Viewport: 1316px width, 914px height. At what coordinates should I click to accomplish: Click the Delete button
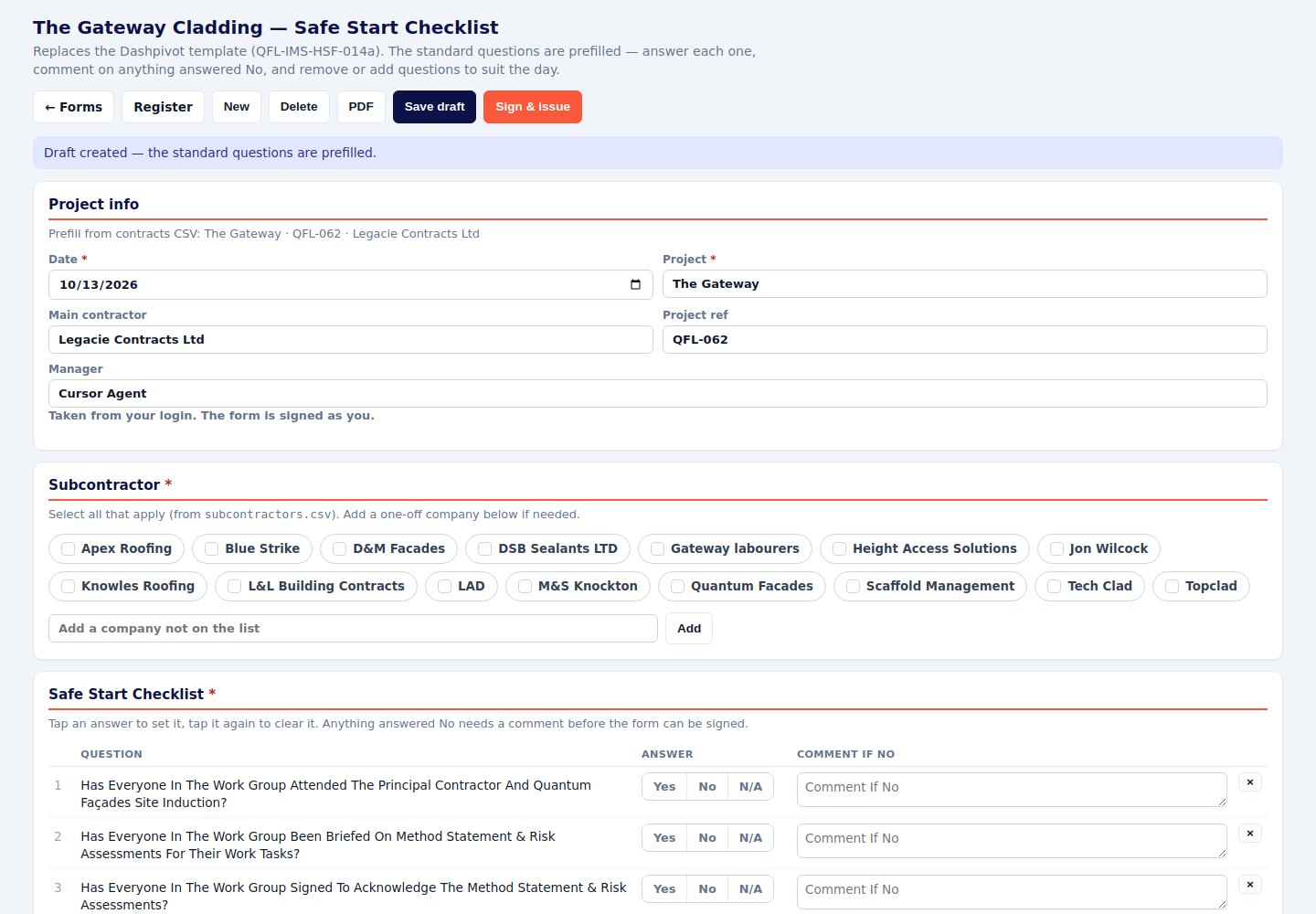tap(299, 107)
